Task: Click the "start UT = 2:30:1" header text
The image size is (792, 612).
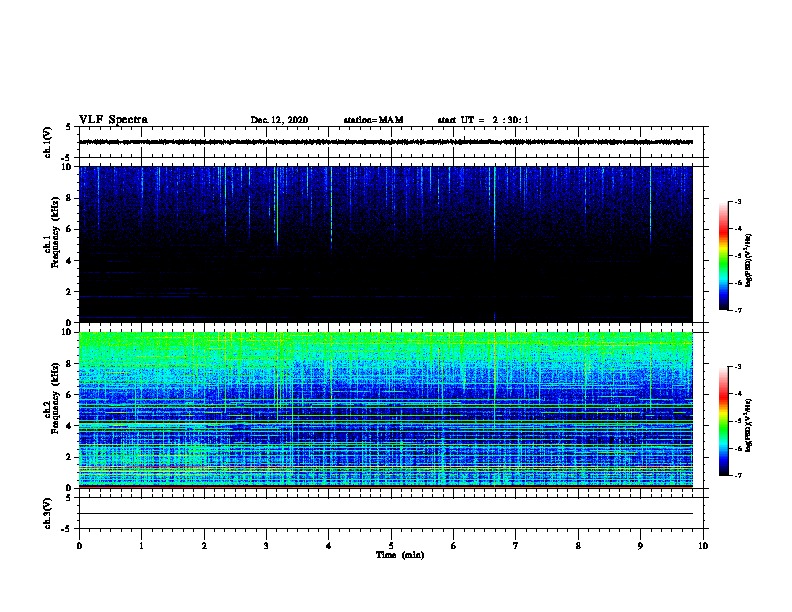Action: pyautogui.click(x=483, y=120)
